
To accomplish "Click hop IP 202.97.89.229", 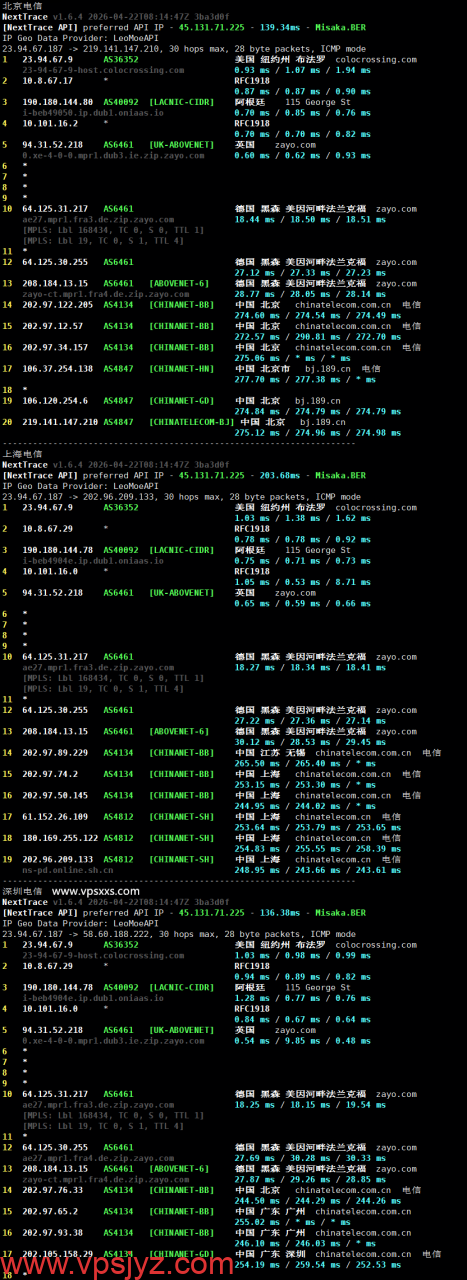I will 55,753.
